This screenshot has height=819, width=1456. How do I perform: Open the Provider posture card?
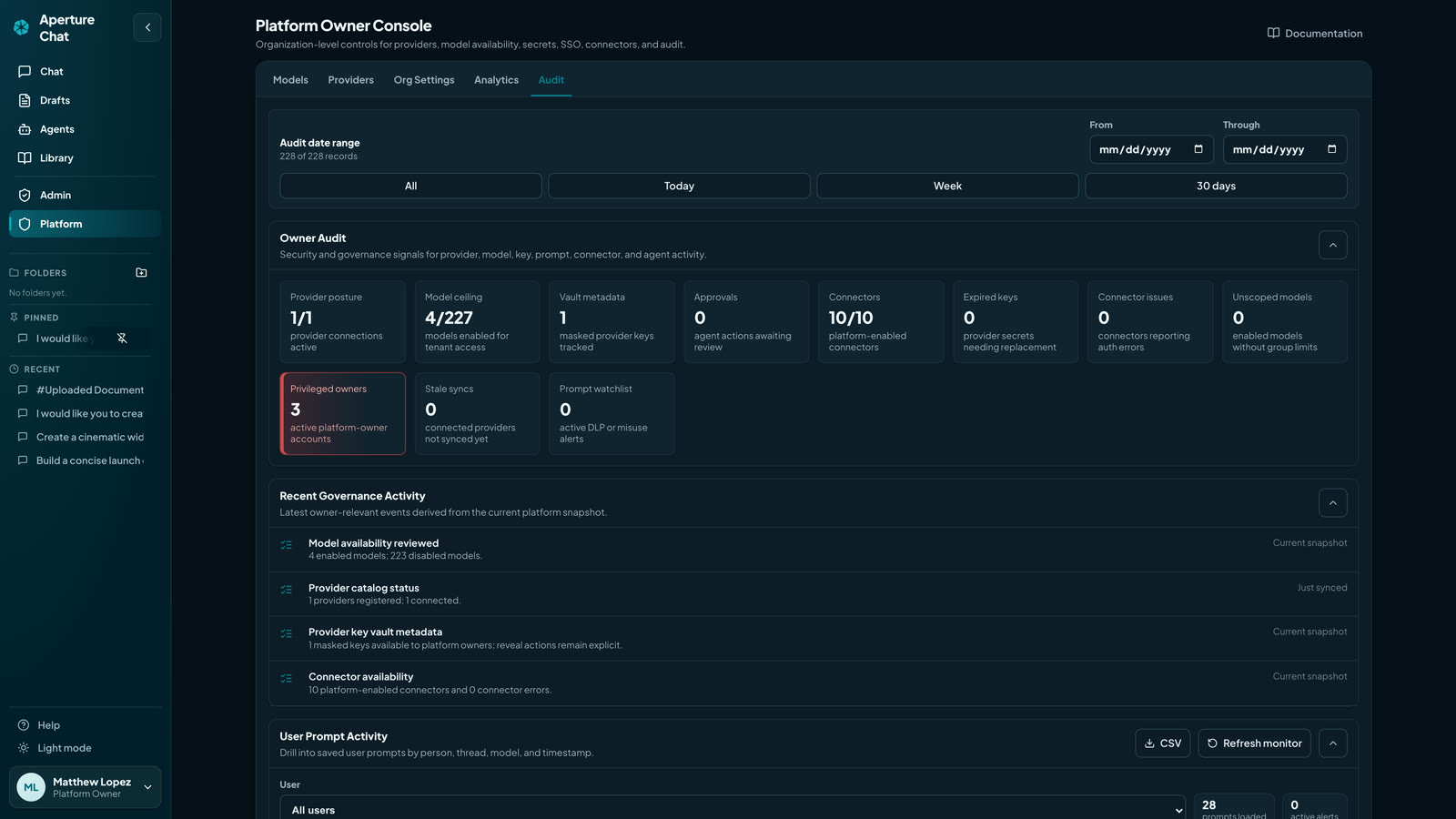click(342, 322)
